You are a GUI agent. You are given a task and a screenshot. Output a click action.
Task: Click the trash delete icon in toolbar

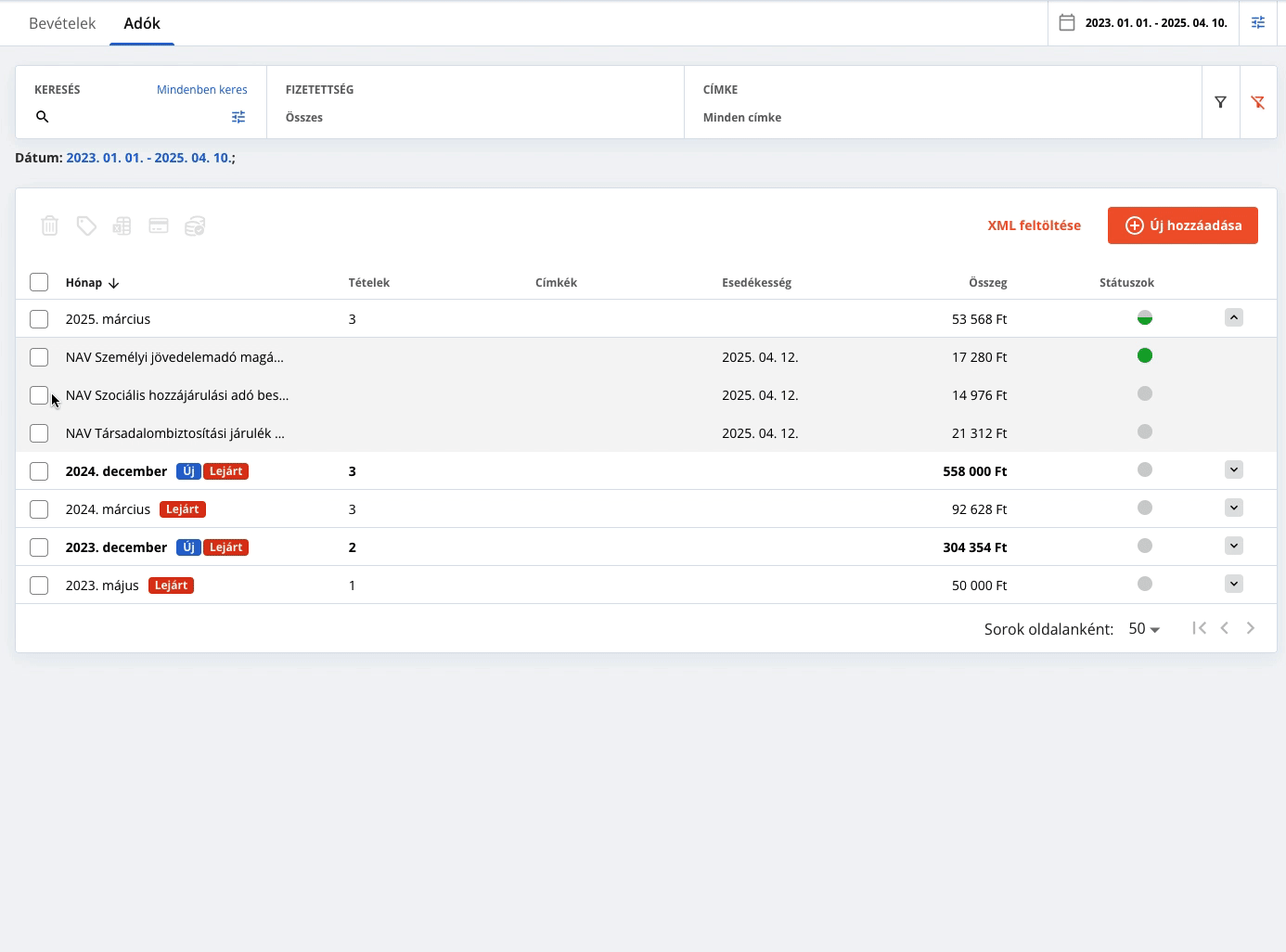pos(50,225)
